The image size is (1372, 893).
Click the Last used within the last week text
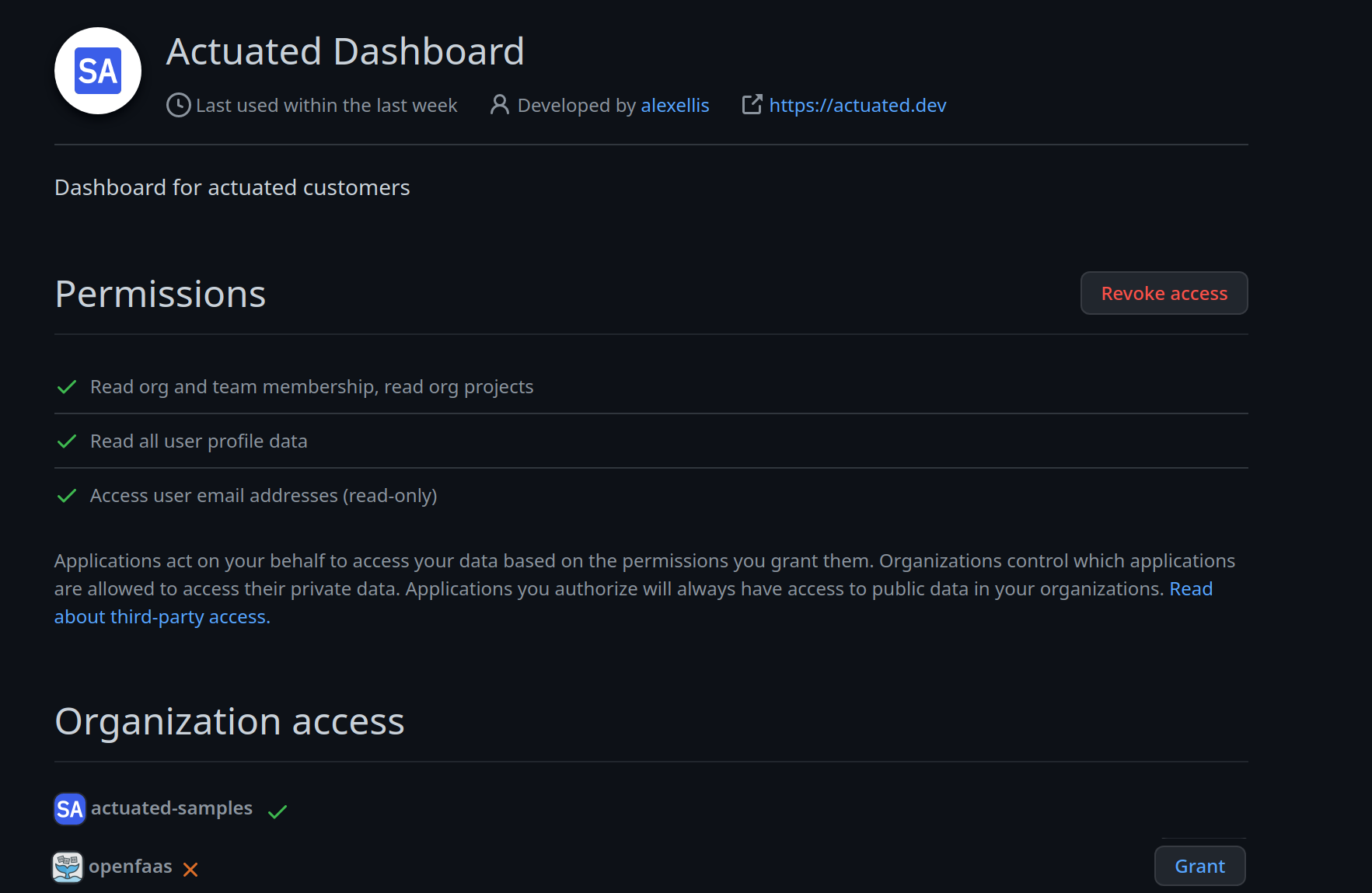326,105
